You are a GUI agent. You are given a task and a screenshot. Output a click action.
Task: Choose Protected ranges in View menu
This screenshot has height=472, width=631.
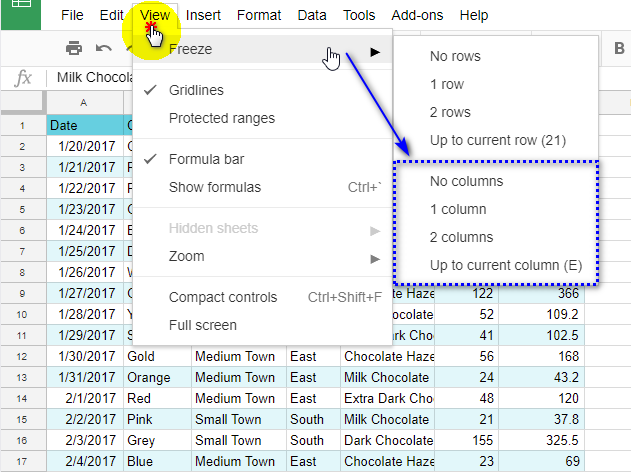(262, 118)
